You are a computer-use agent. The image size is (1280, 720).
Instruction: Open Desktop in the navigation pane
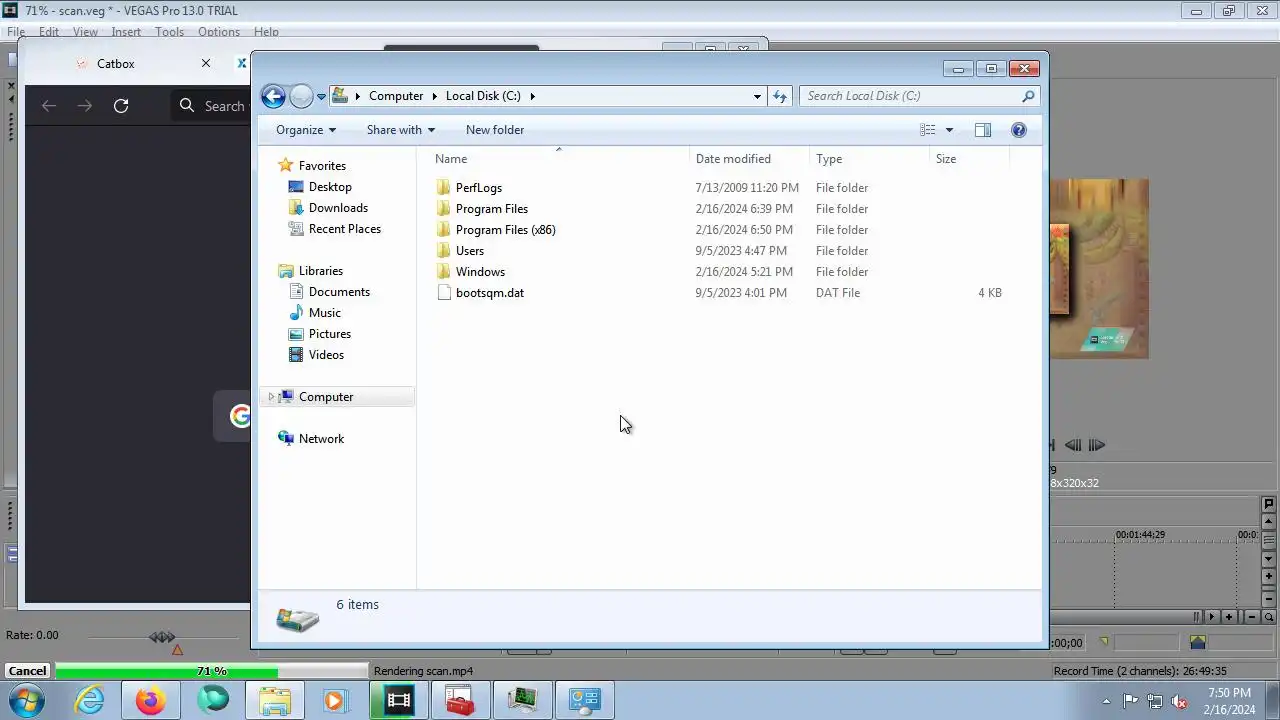[x=330, y=187]
